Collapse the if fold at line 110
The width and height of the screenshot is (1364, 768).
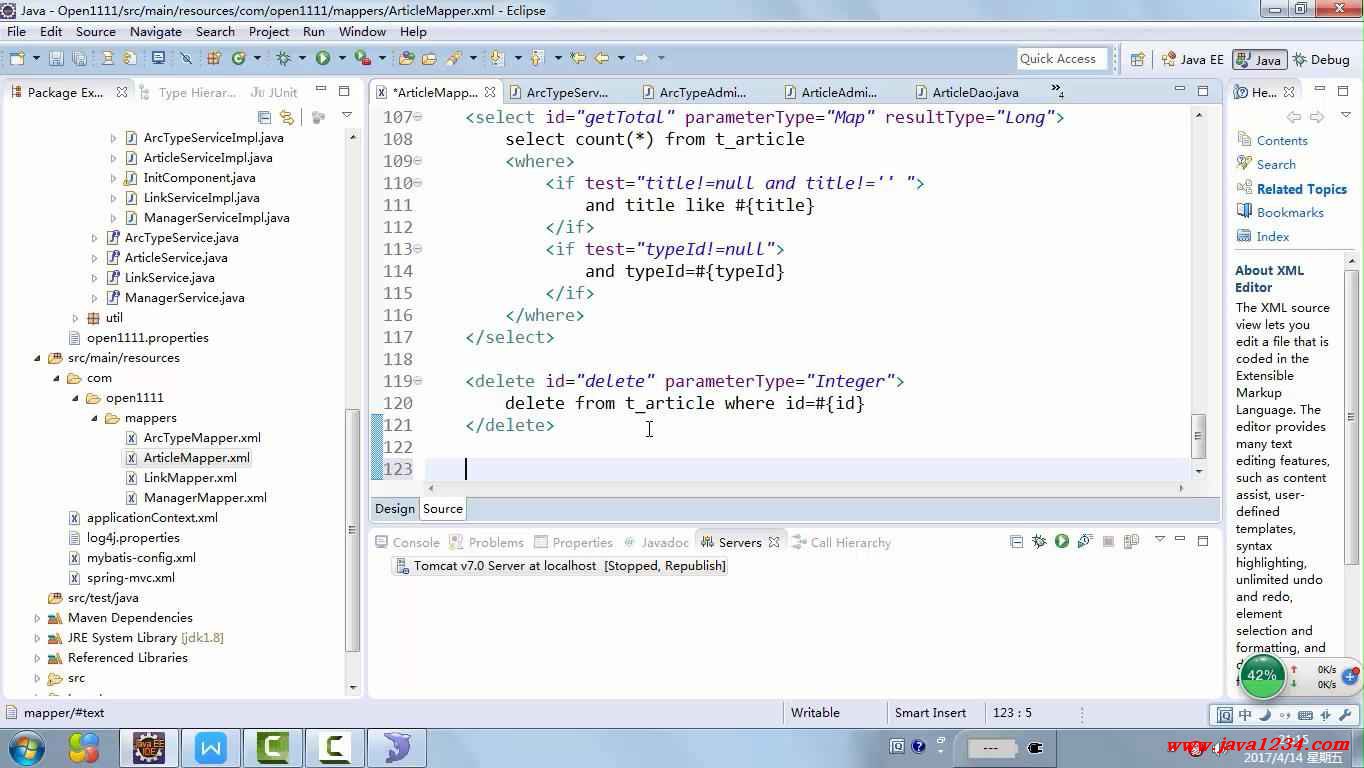(418, 183)
